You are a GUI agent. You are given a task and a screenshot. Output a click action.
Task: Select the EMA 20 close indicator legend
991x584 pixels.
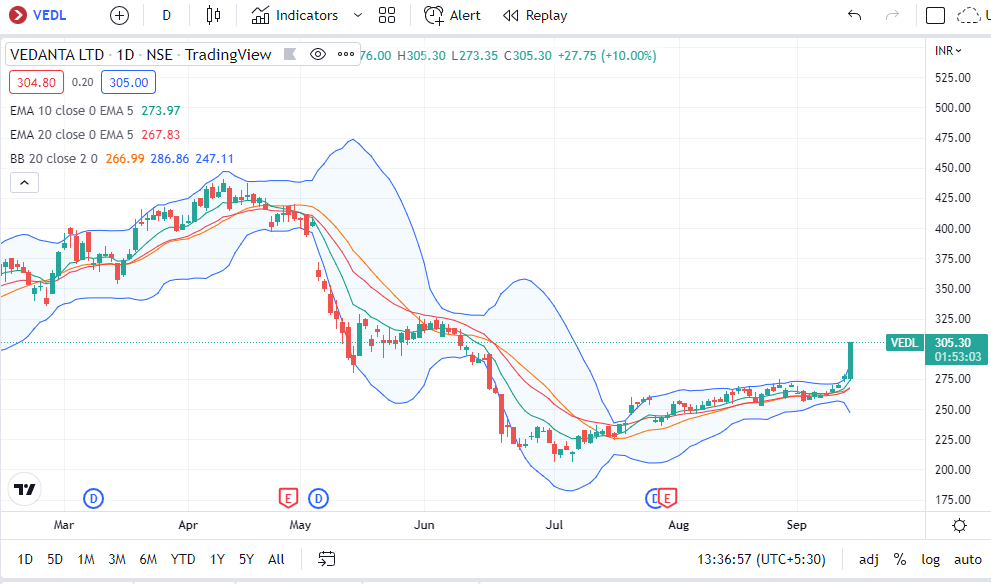pyautogui.click(x=71, y=135)
